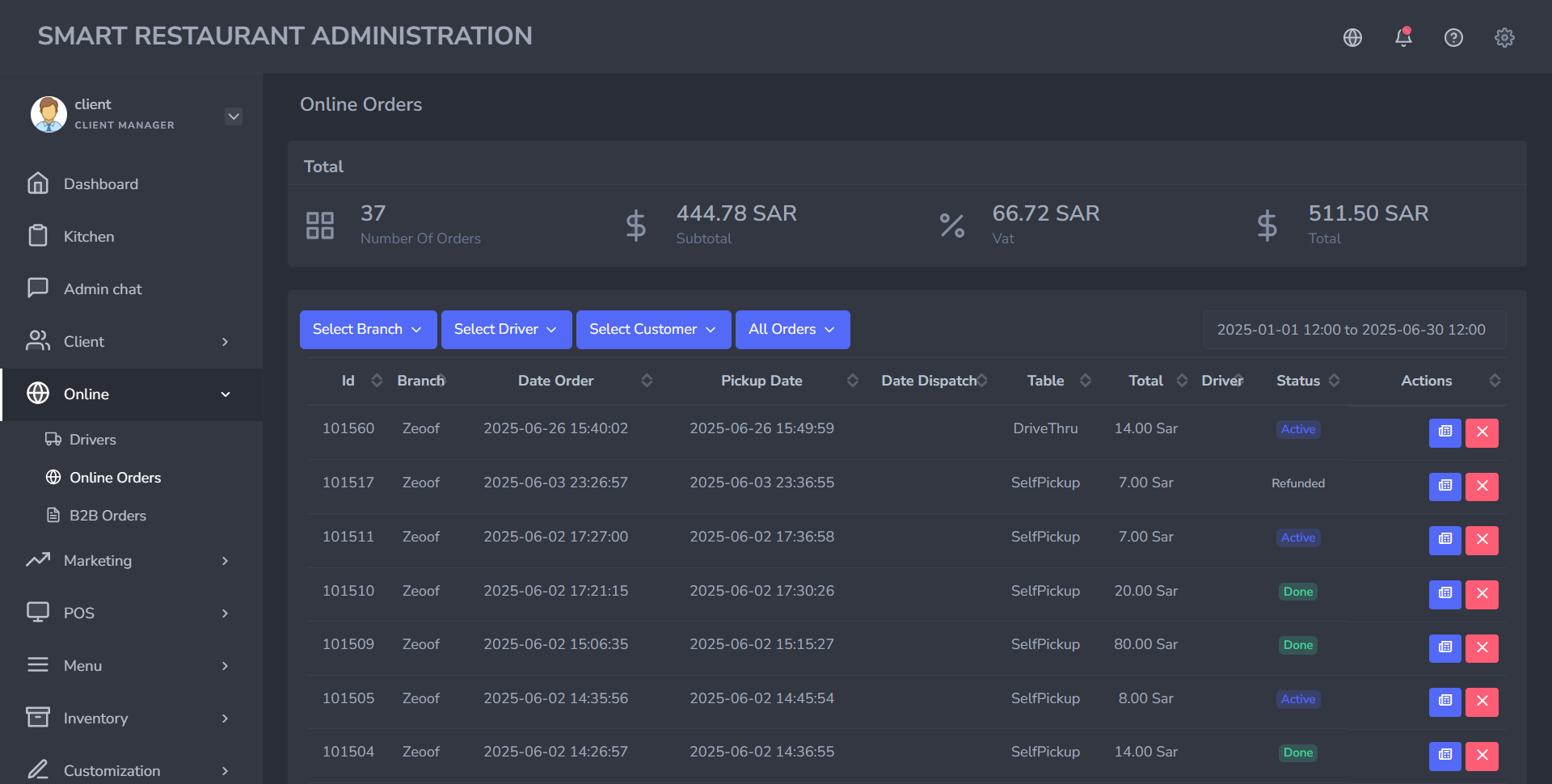Cancel order 101560 with red X
The width and height of the screenshot is (1552, 784).
(x=1482, y=432)
